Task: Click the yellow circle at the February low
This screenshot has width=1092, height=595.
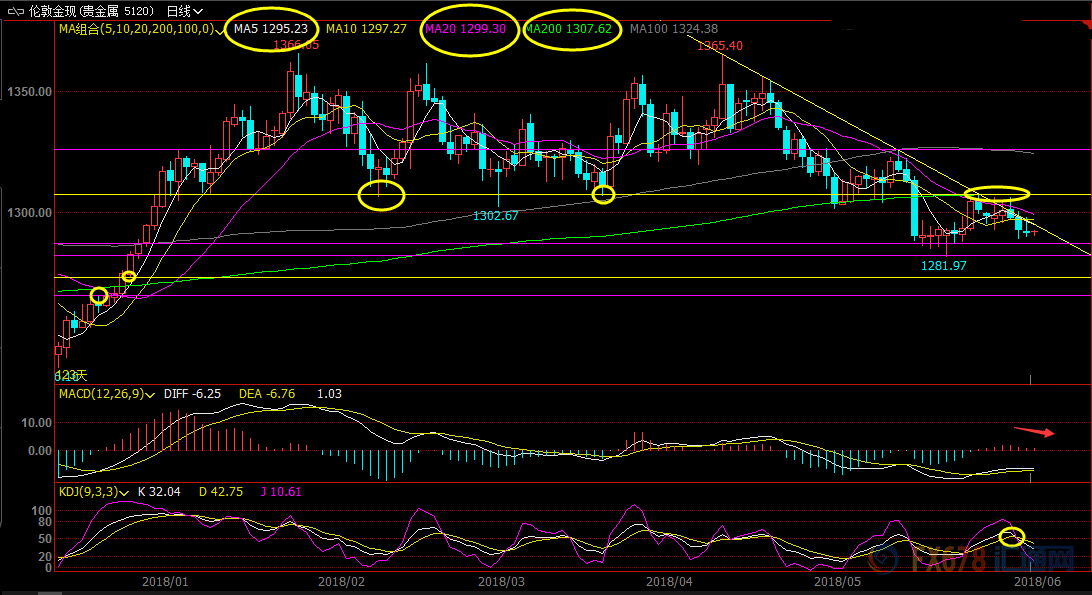Action: [x=381, y=196]
